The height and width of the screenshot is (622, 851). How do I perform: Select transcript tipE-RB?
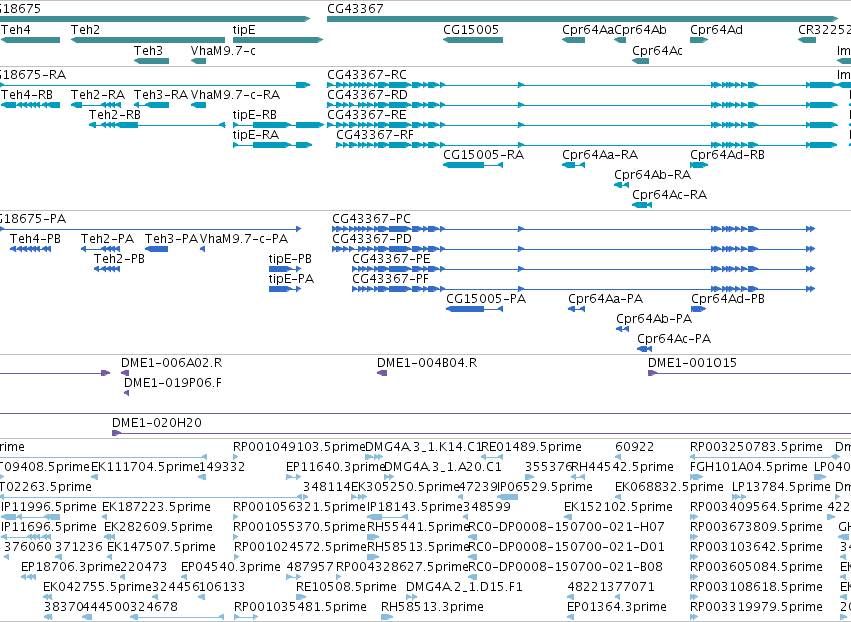click(x=278, y=125)
